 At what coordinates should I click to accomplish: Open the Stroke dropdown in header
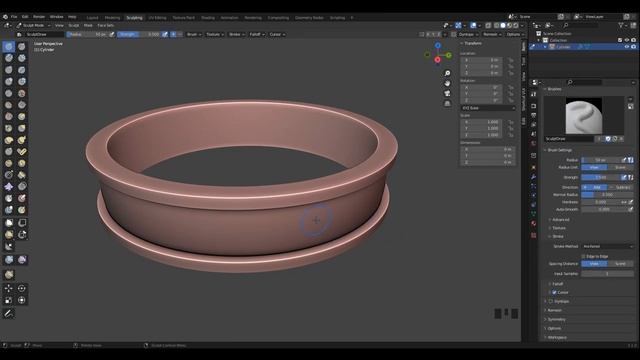pyautogui.click(x=237, y=35)
